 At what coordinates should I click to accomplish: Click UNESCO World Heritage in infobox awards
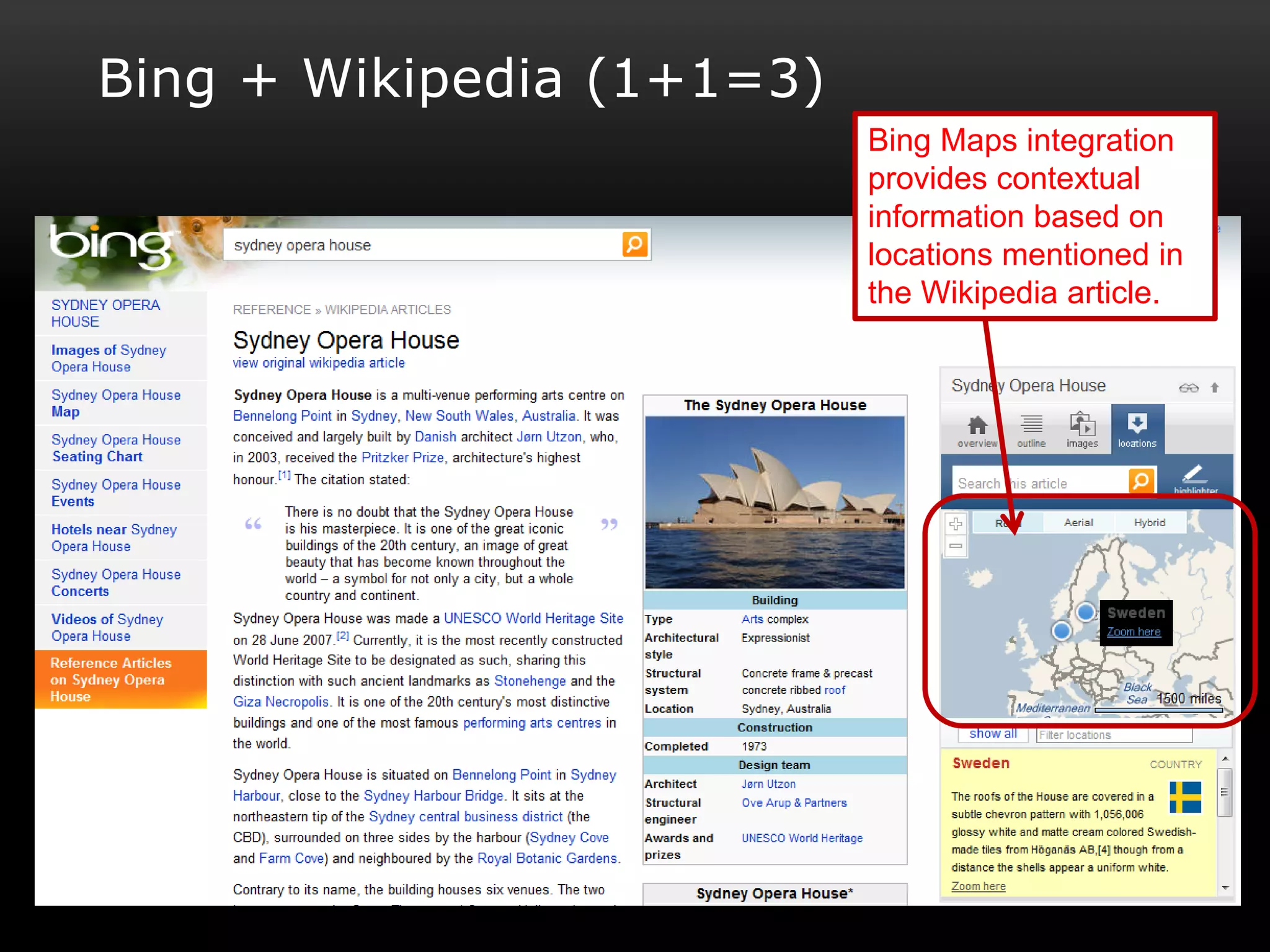click(x=802, y=839)
